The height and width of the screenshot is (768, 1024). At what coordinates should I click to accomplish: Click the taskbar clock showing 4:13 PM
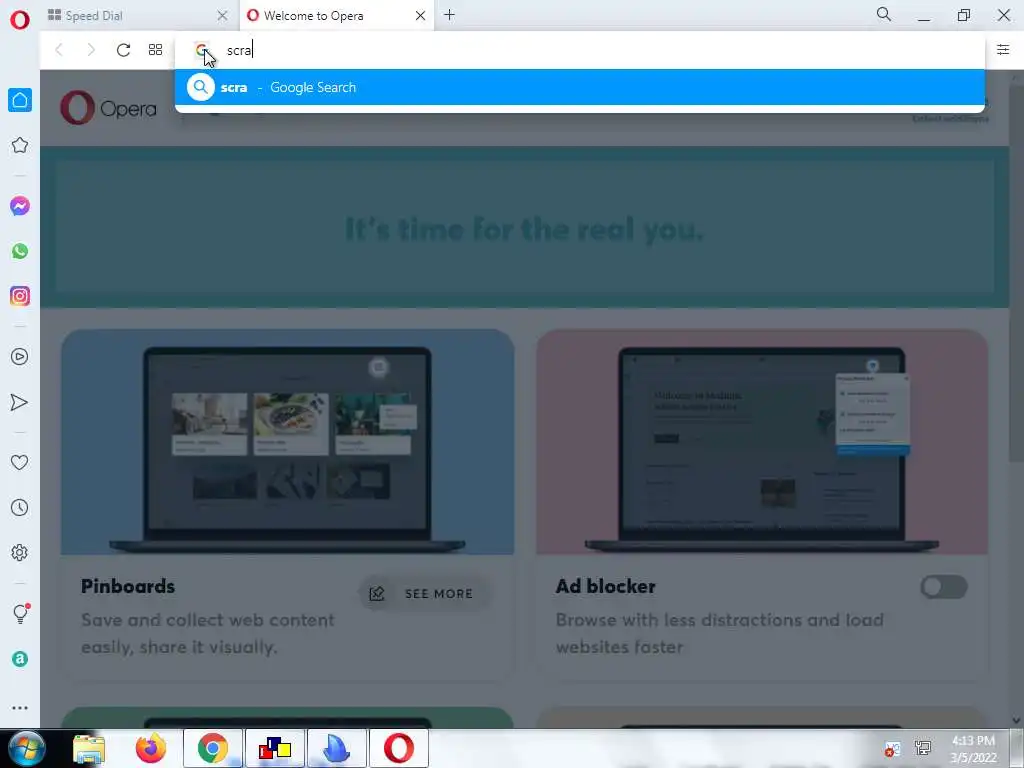(x=973, y=749)
